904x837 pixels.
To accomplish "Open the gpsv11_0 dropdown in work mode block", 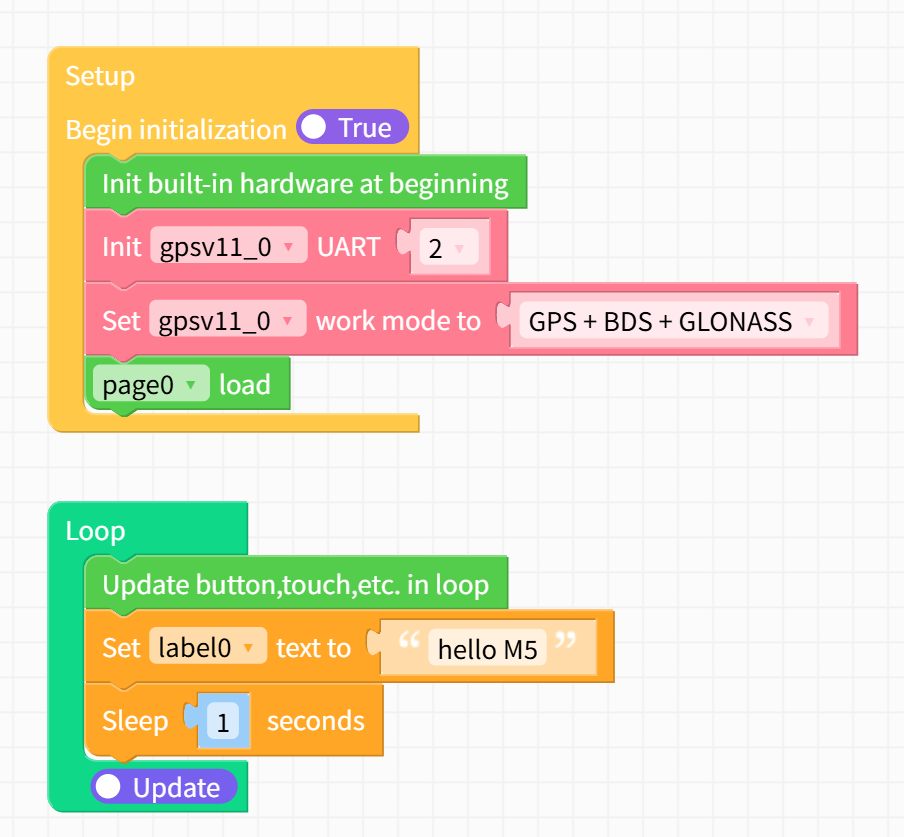I will pyautogui.click(x=228, y=320).
